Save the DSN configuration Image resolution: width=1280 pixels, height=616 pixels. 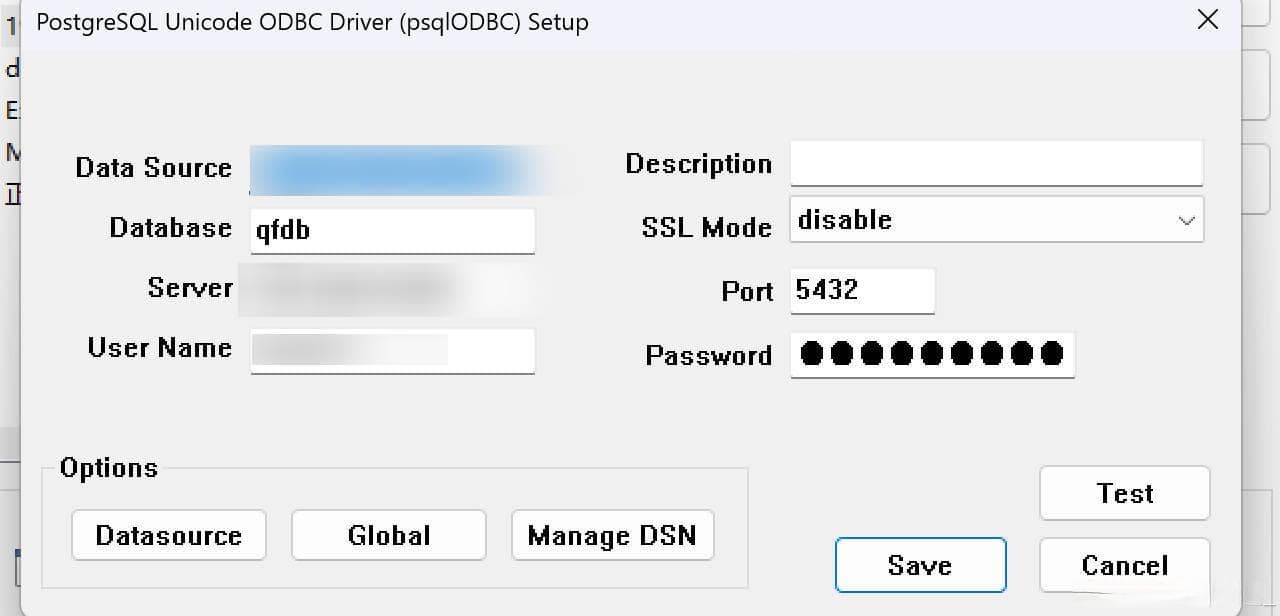[x=920, y=565]
